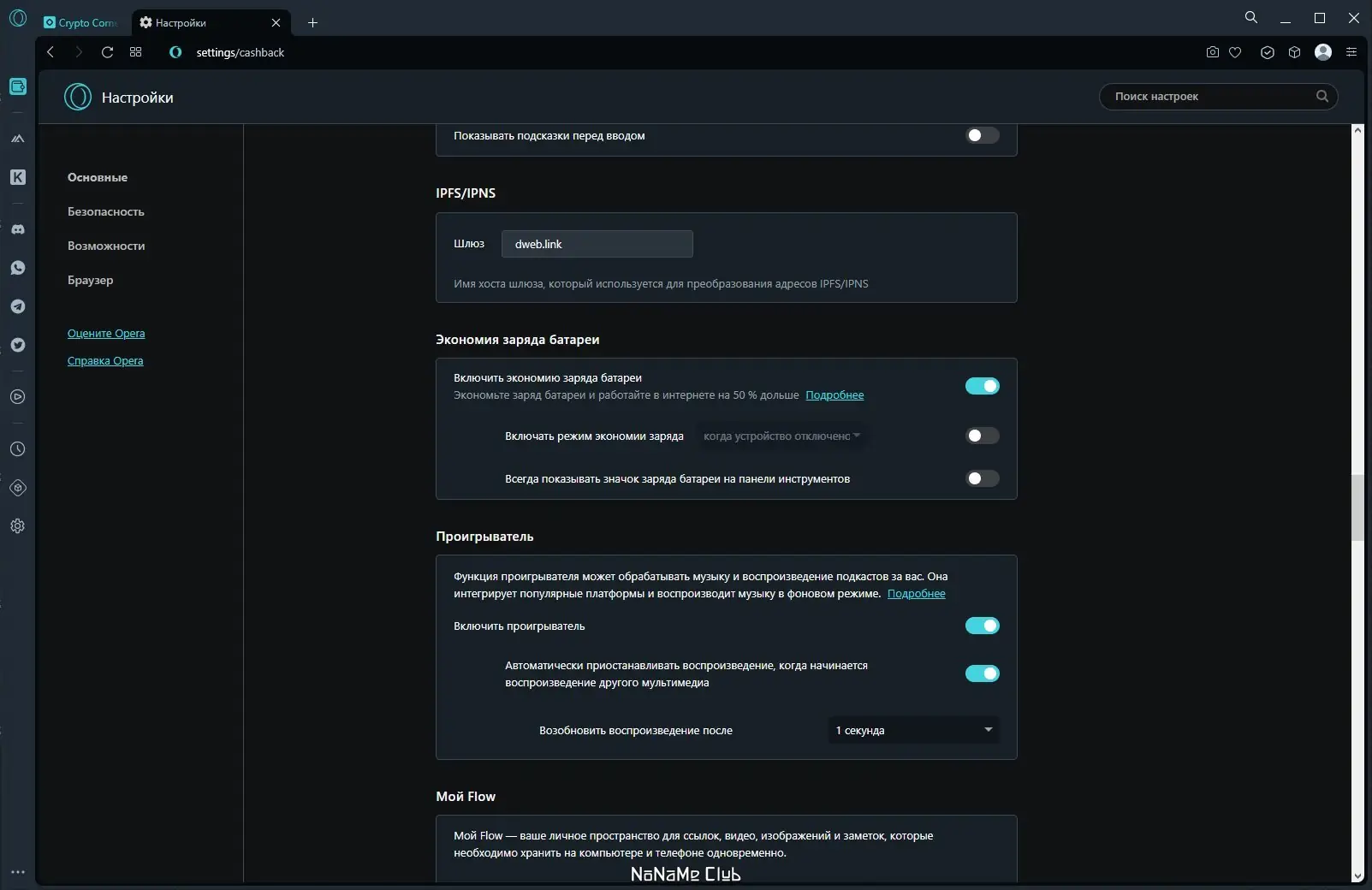Close the Настройки tab

(276, 23)
